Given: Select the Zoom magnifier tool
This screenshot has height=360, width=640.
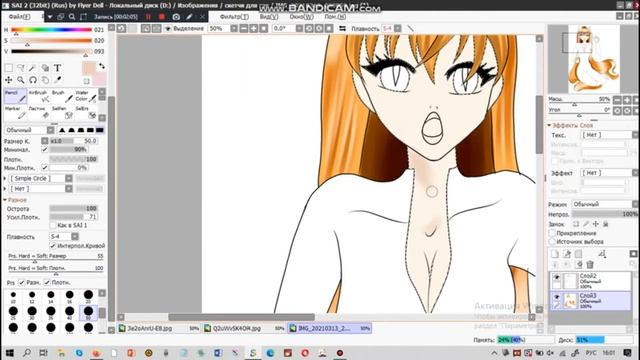Looking at the screenshot, I should [x=20, y=80].
